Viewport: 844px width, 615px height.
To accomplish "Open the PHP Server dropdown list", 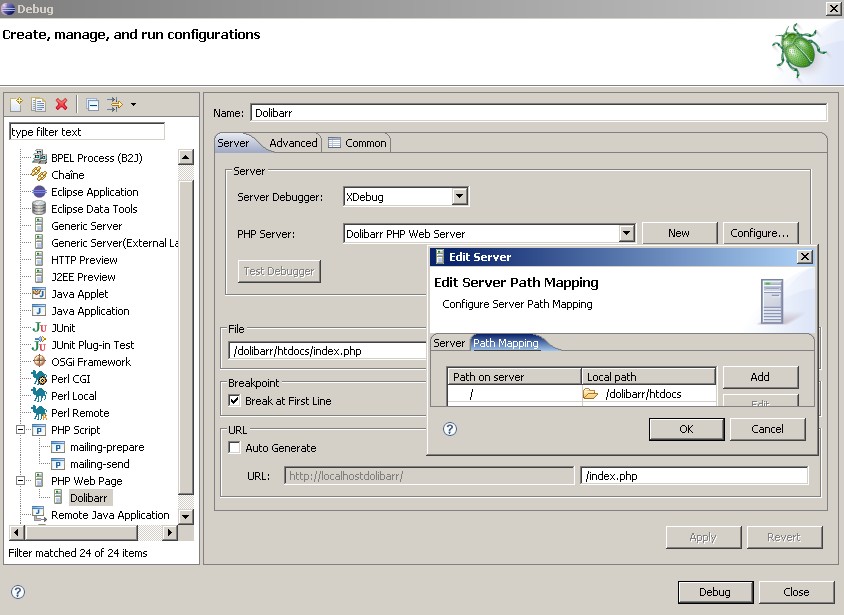I will 626,233.
